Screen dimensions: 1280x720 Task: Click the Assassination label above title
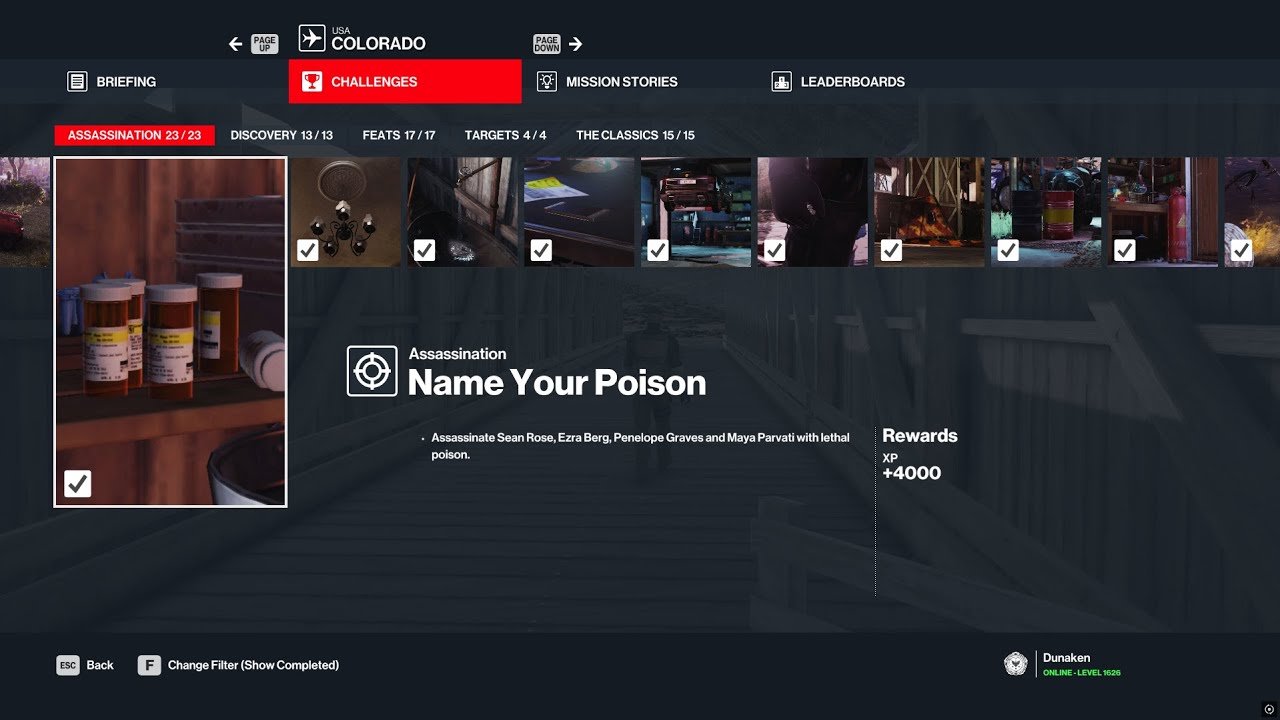[457, 354]
